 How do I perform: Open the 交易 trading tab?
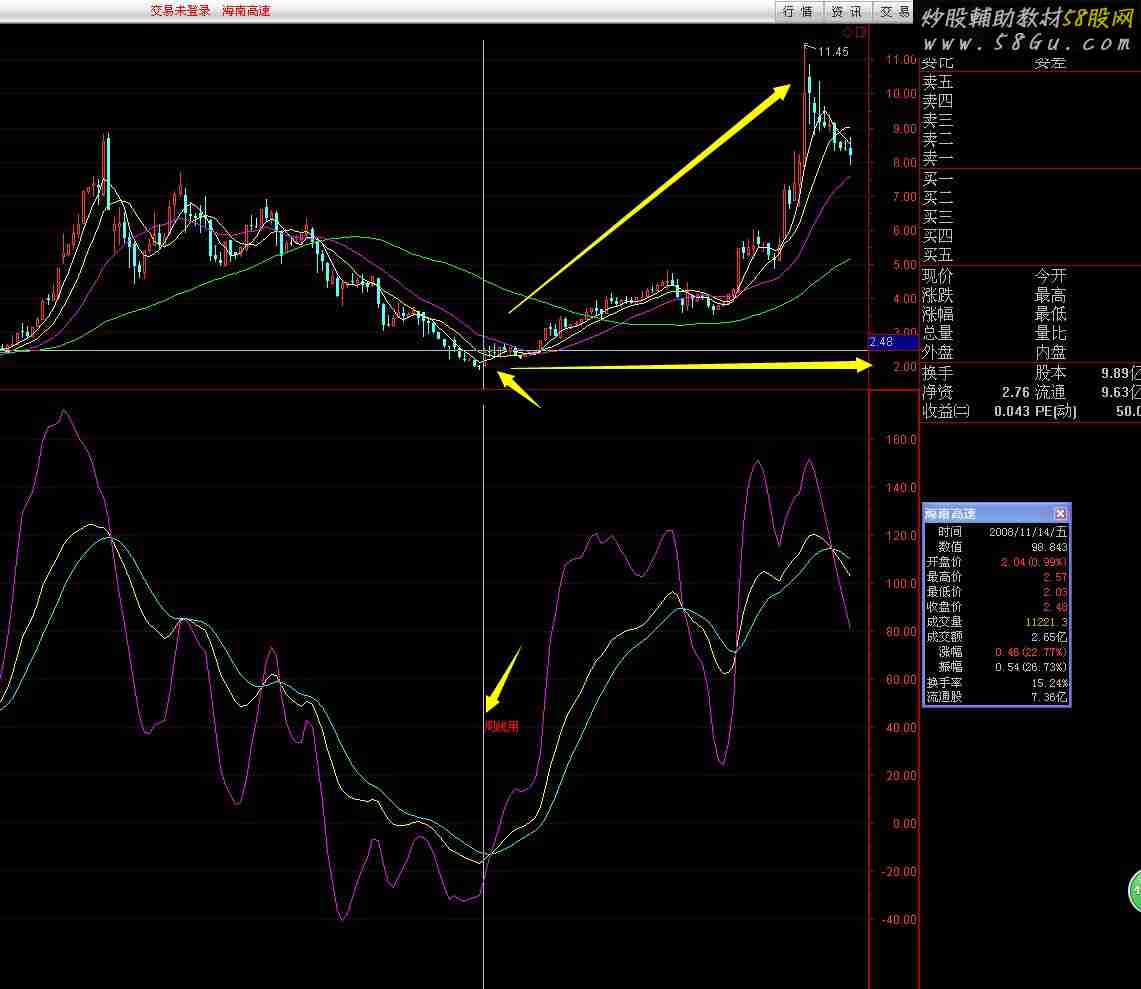click(894, 11)
